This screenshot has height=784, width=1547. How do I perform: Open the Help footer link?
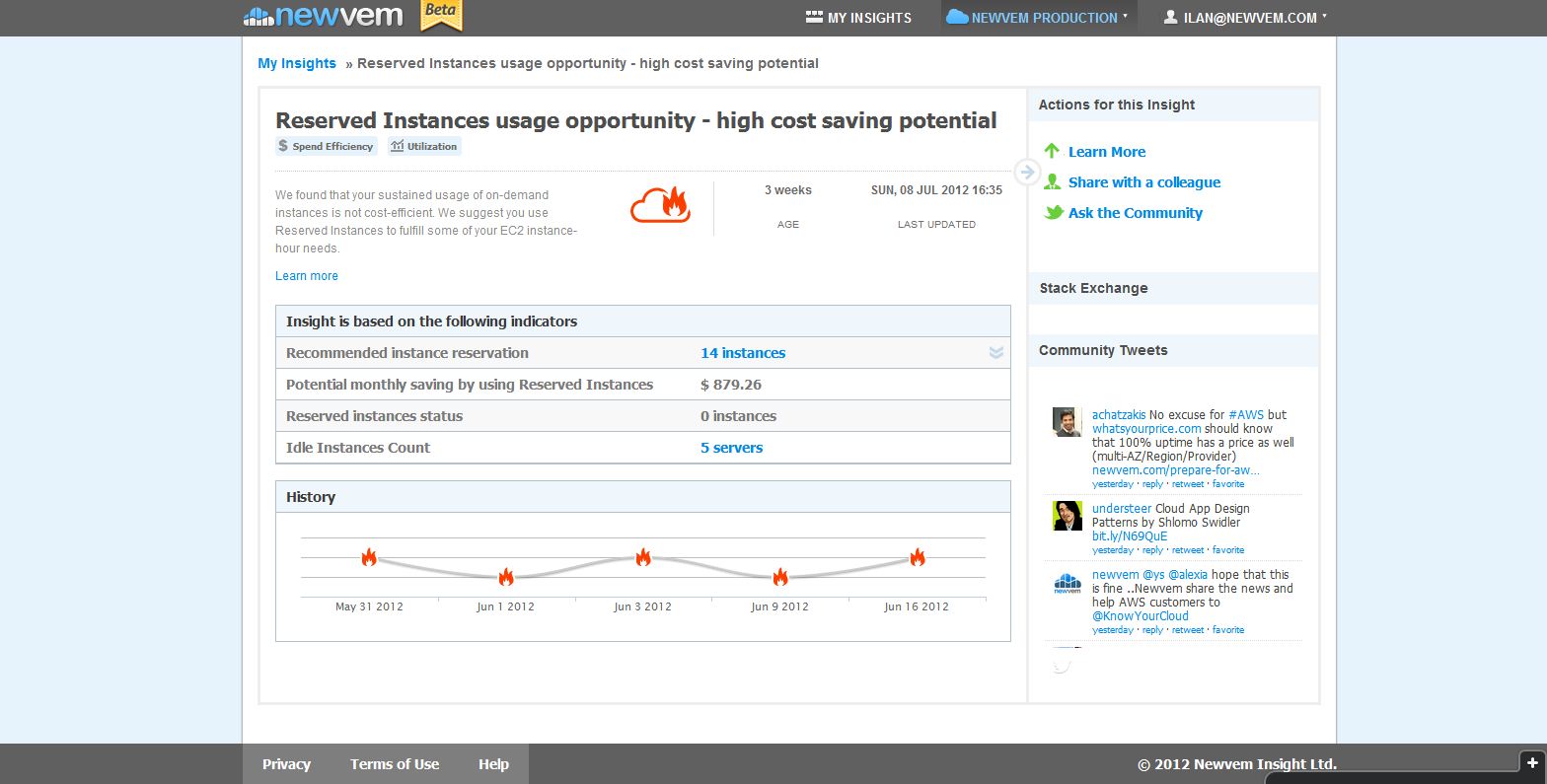pyautogui.click(x=493, y=764)
